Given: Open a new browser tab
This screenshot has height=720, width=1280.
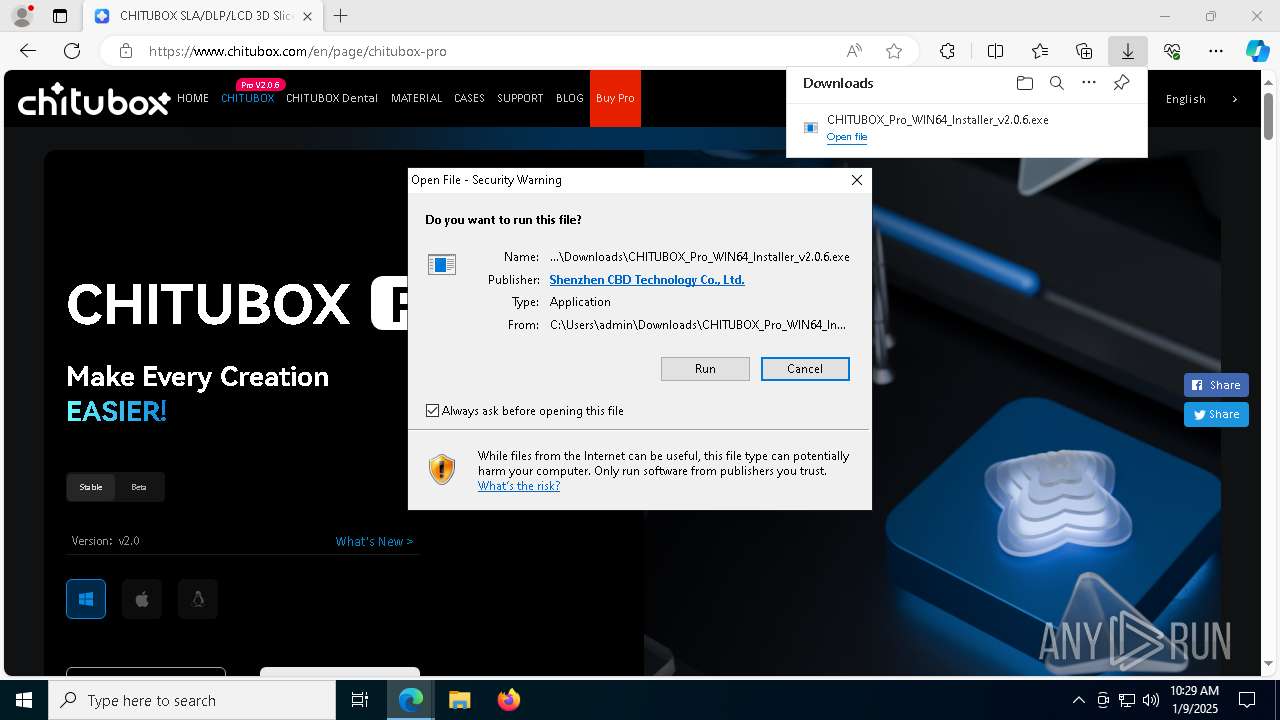Looking at the screenshot, I should [341, 16].
